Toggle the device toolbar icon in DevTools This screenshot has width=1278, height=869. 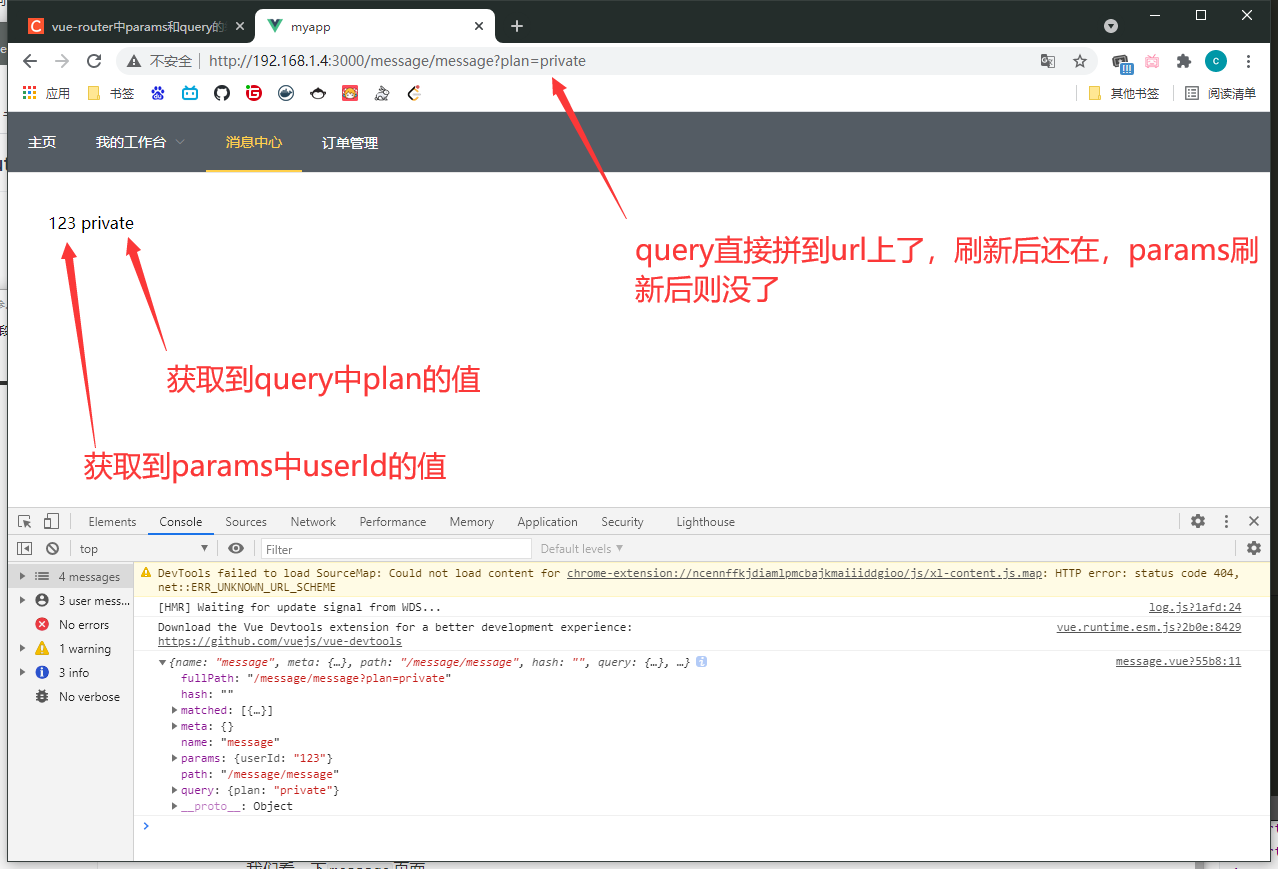click(51, 521)
